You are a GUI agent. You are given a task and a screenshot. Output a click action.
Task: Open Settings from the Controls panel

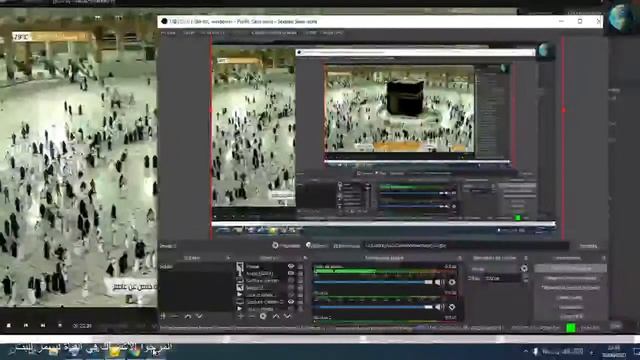(x=570, y=307)
